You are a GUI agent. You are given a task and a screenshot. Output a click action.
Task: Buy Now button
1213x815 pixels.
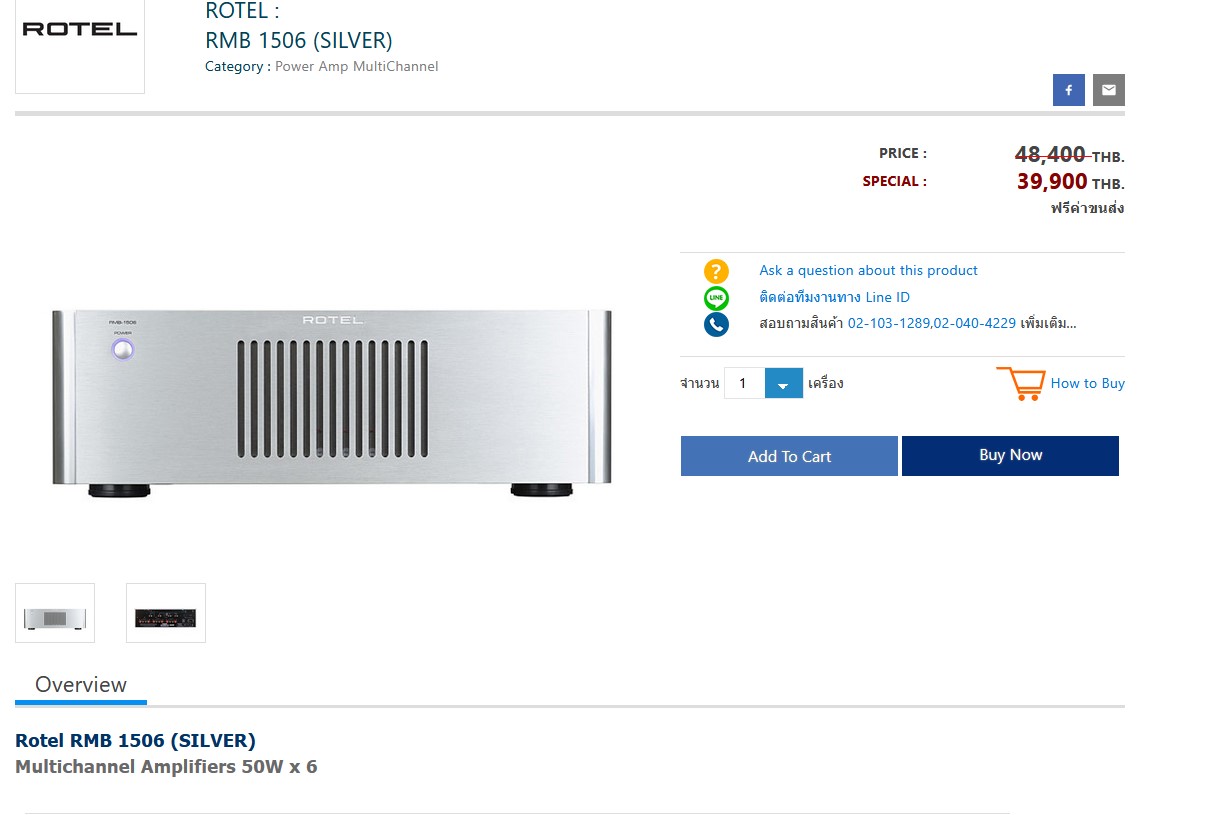coord(1010,456)
